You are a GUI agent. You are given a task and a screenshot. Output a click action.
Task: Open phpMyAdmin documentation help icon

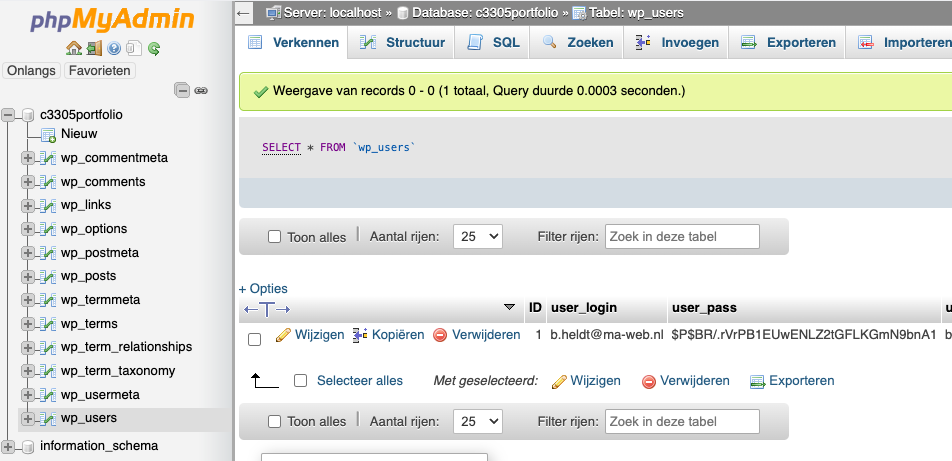(114, 48)
